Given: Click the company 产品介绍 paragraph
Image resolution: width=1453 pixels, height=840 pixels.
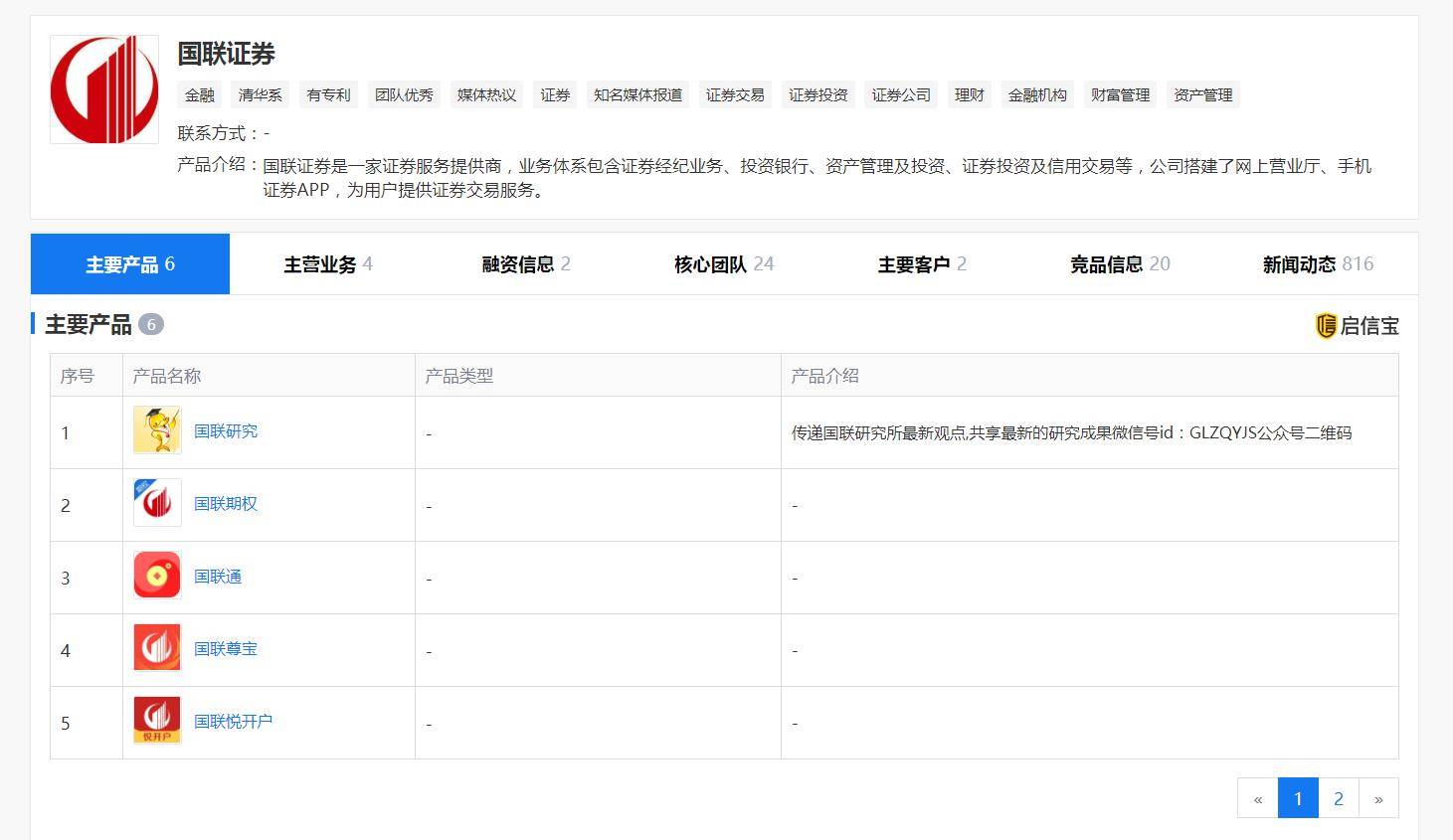Looking at the screenshot, I should tap(817, 178).
